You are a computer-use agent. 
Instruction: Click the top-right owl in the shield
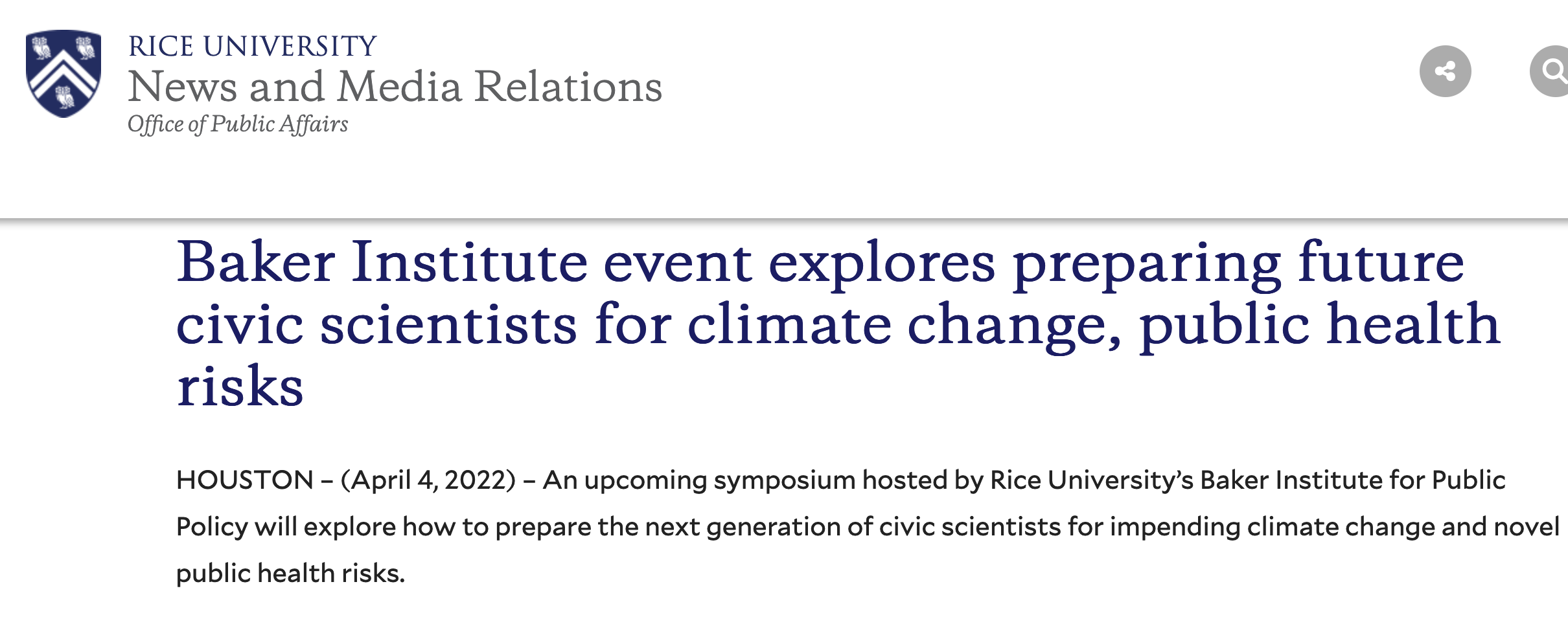pyautogui.click(x=86, y=47)
